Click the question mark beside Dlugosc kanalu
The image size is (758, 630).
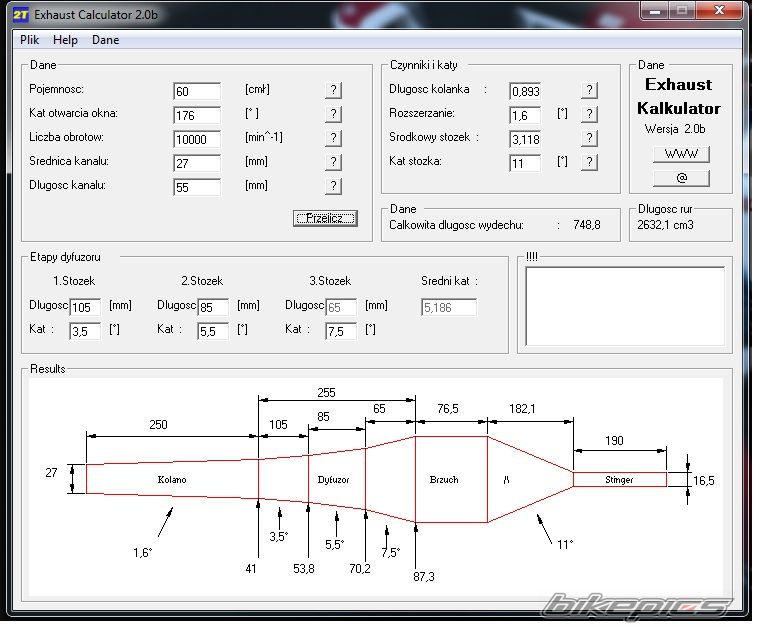pos(333,186)
